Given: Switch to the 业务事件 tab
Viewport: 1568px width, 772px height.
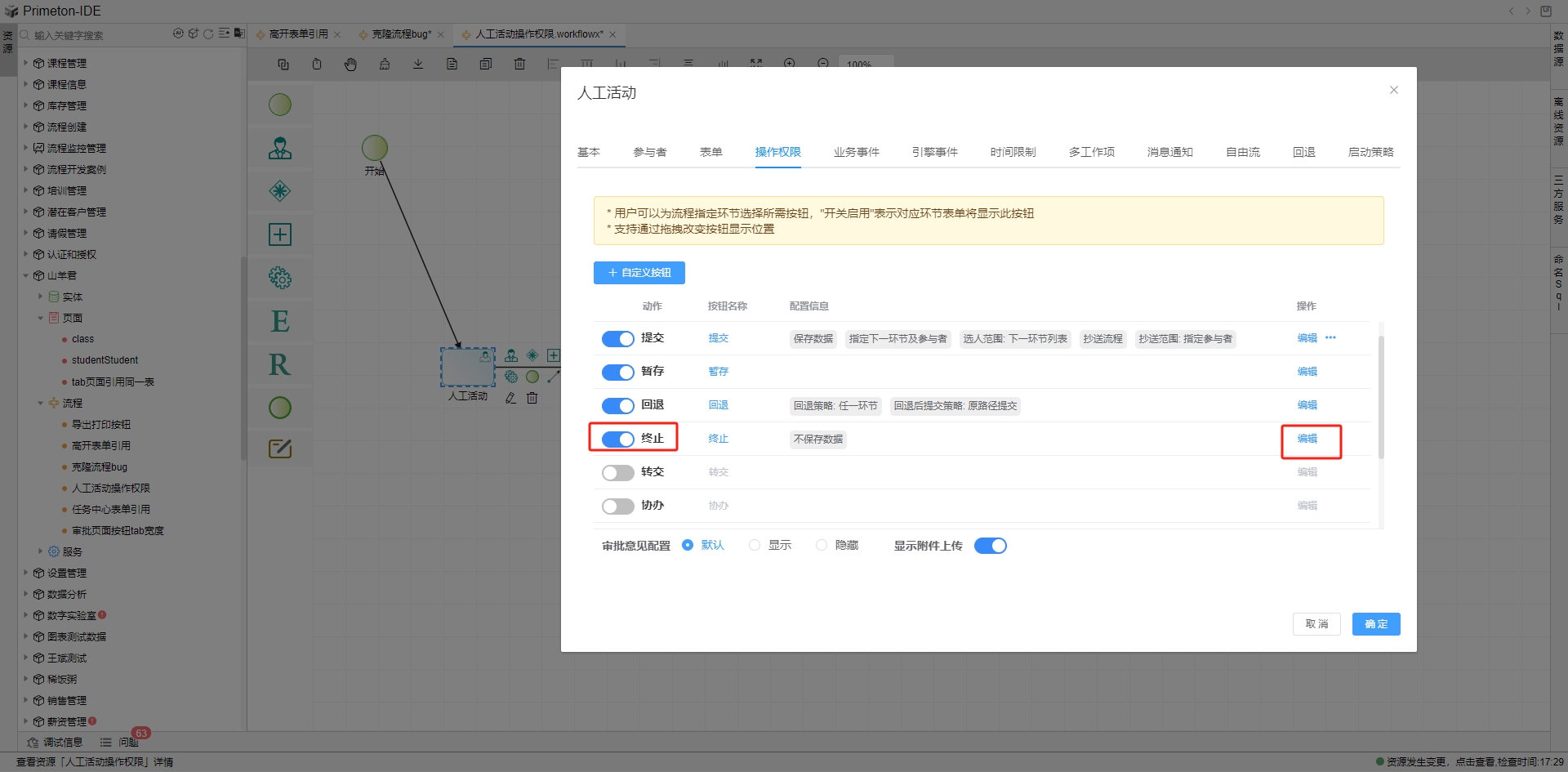Looking at the screenshot, I should point(856,152).
